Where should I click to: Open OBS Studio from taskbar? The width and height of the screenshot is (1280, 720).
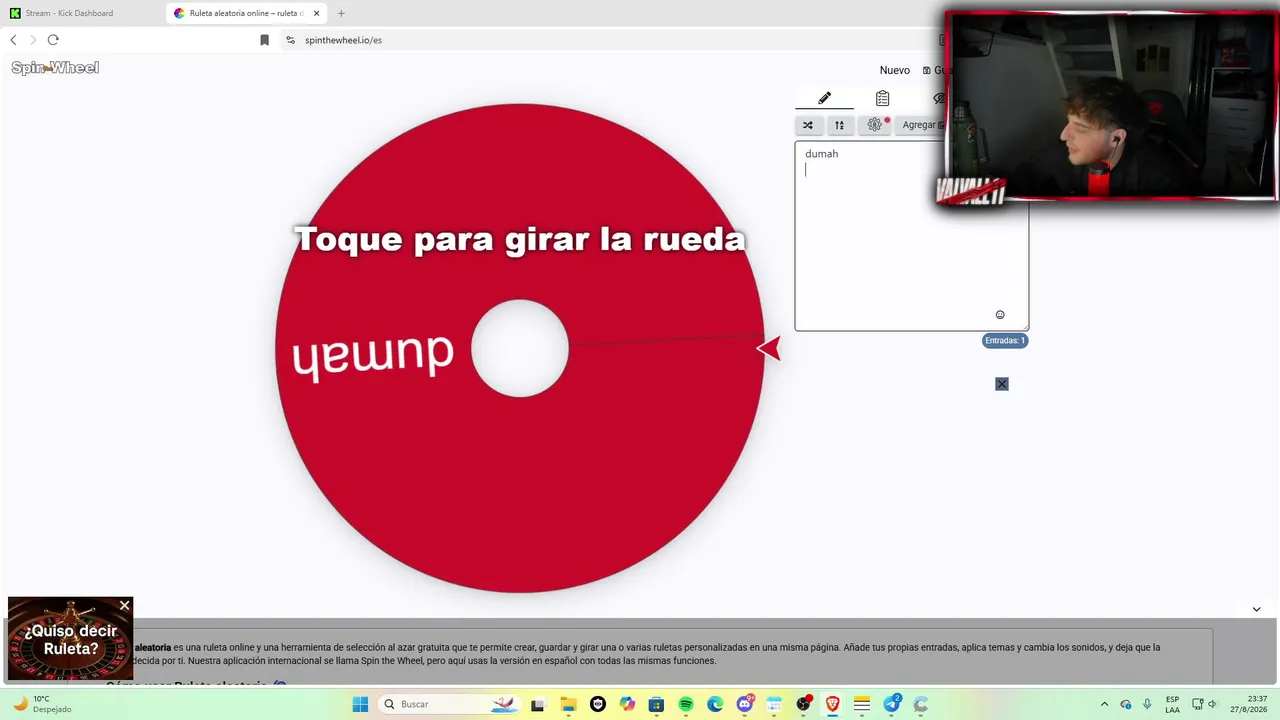[803, 704]
